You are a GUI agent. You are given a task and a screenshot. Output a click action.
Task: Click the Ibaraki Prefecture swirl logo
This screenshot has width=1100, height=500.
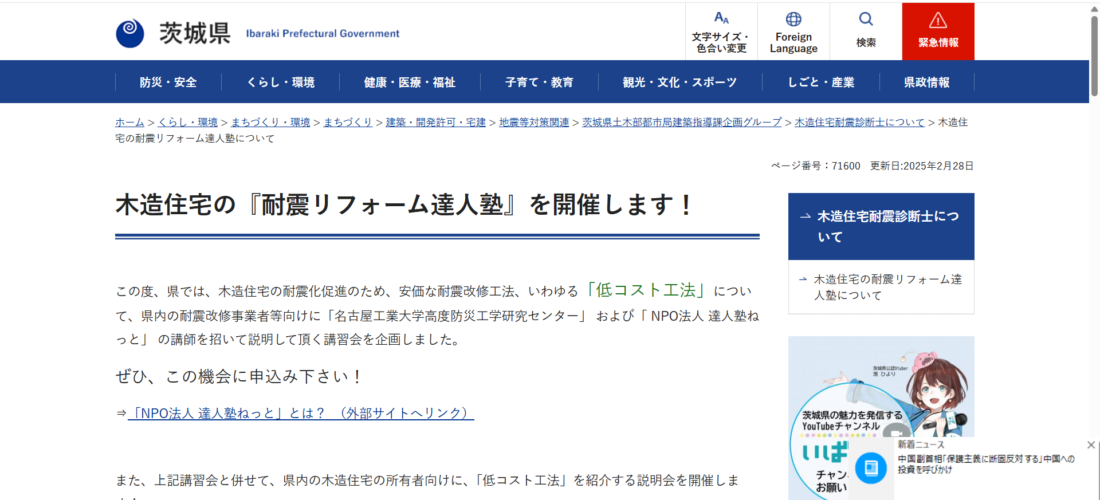pyautogui.click(x=130, y=33)
